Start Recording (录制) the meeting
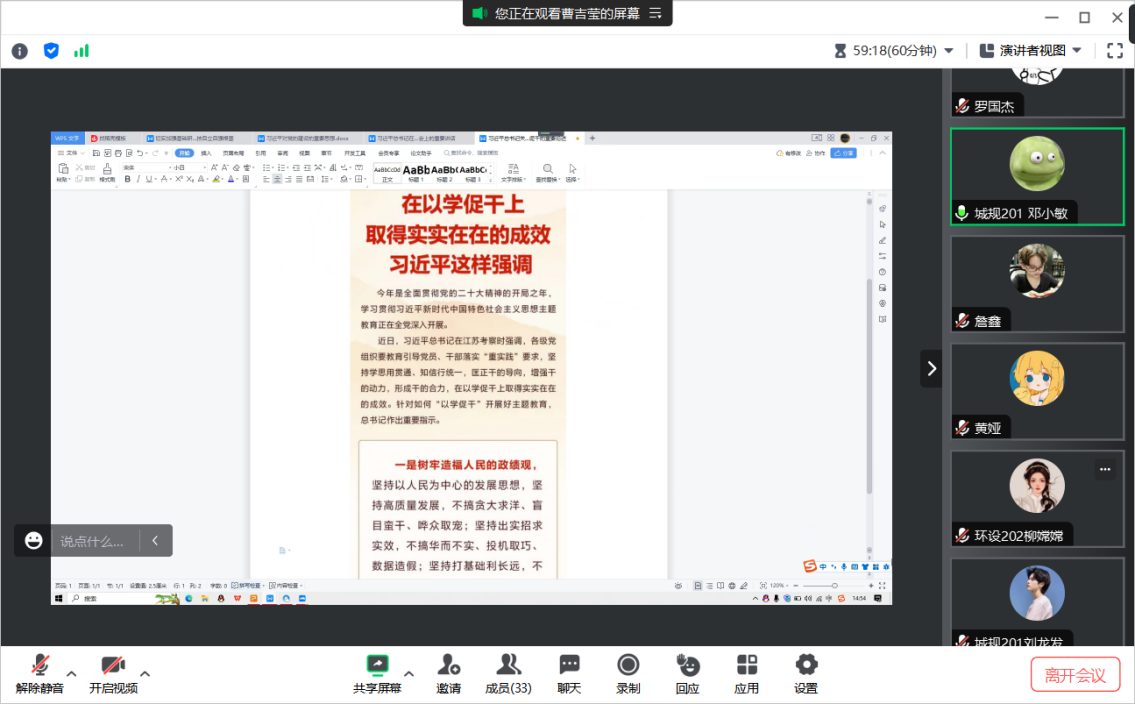Screen dimensions: 1135x704 [628, 673]
